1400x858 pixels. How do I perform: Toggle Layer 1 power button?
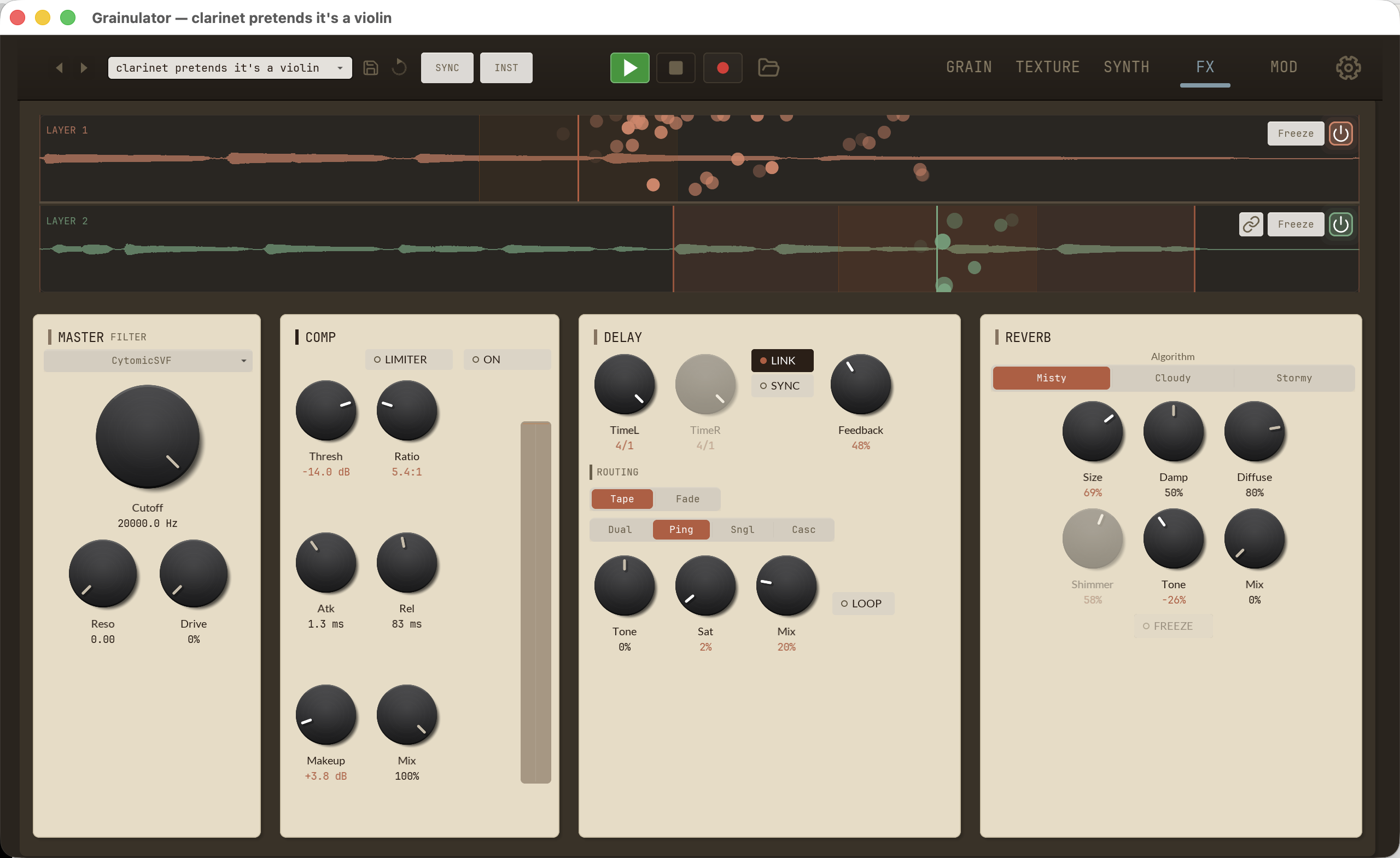(1340, 134)
